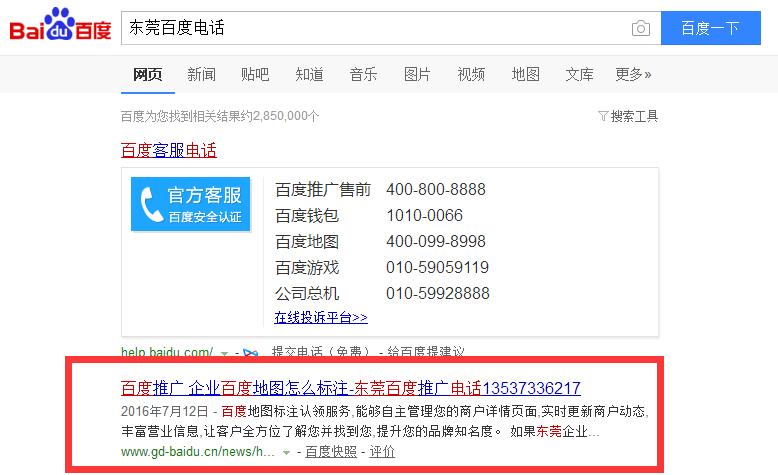Viewport: 778px width, 475px height.
Task: Open the 更多» tab menu
Action: click(633, 74)
